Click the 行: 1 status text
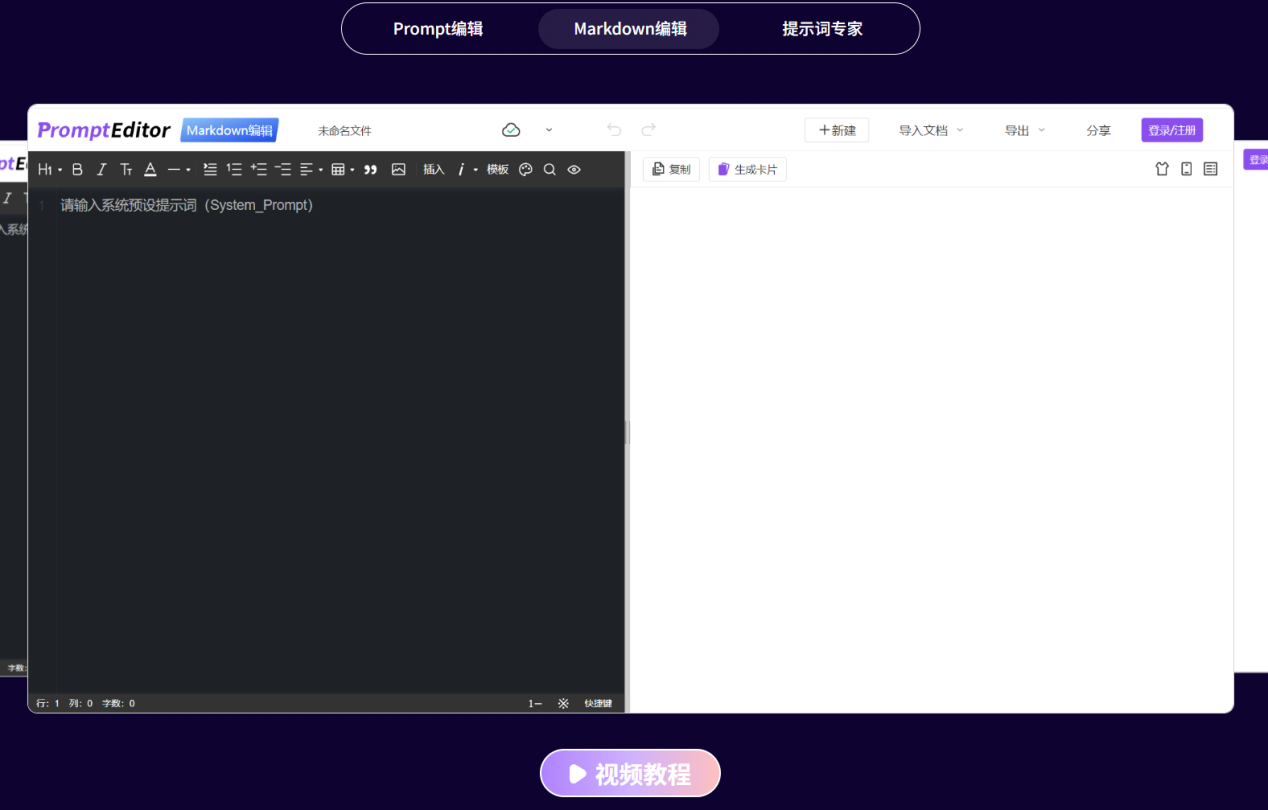1268x810 pixels. pos(48,703)
